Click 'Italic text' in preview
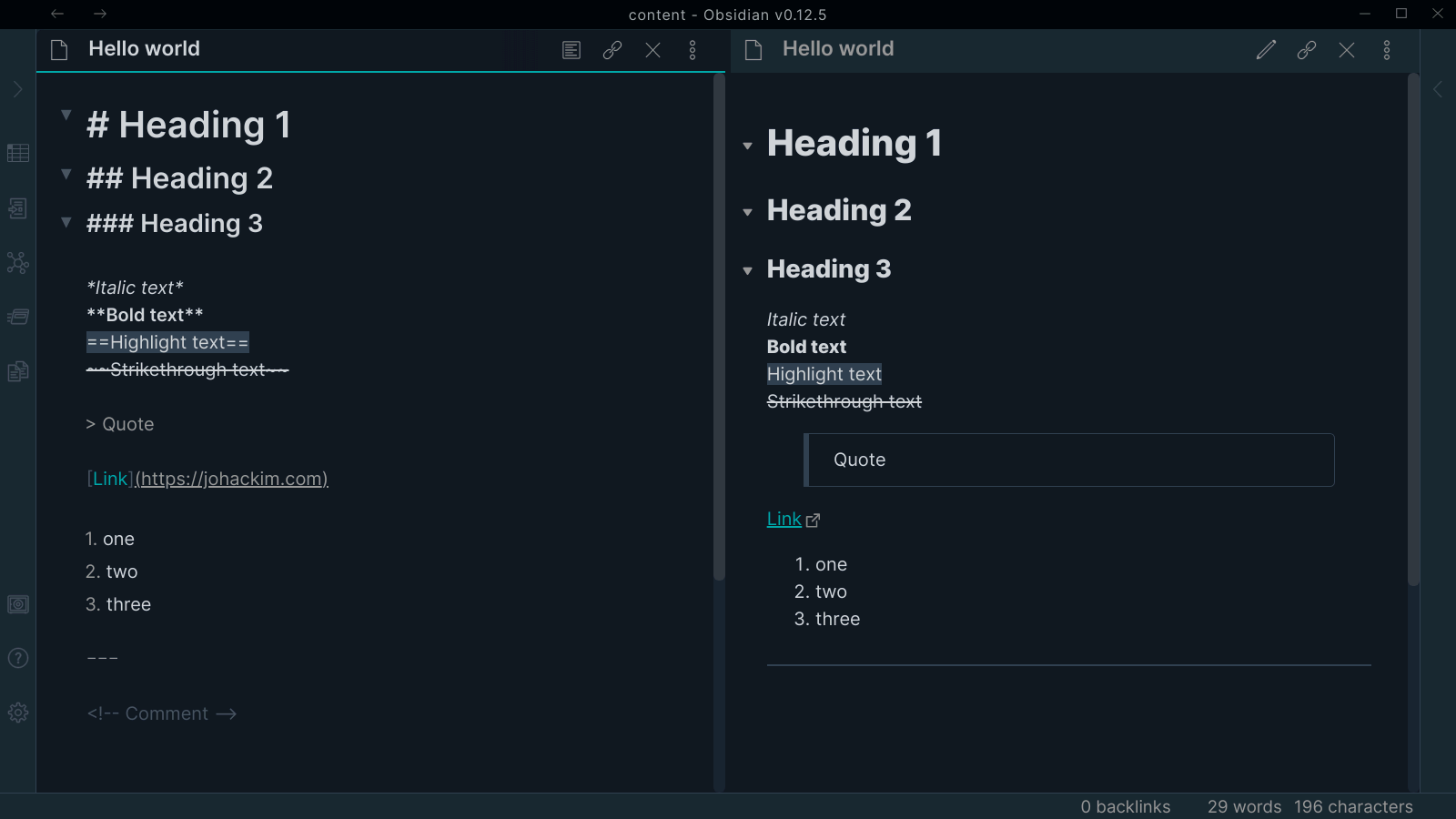The width and height of the screenshot is (1456, 819). [x=806, y=319]
